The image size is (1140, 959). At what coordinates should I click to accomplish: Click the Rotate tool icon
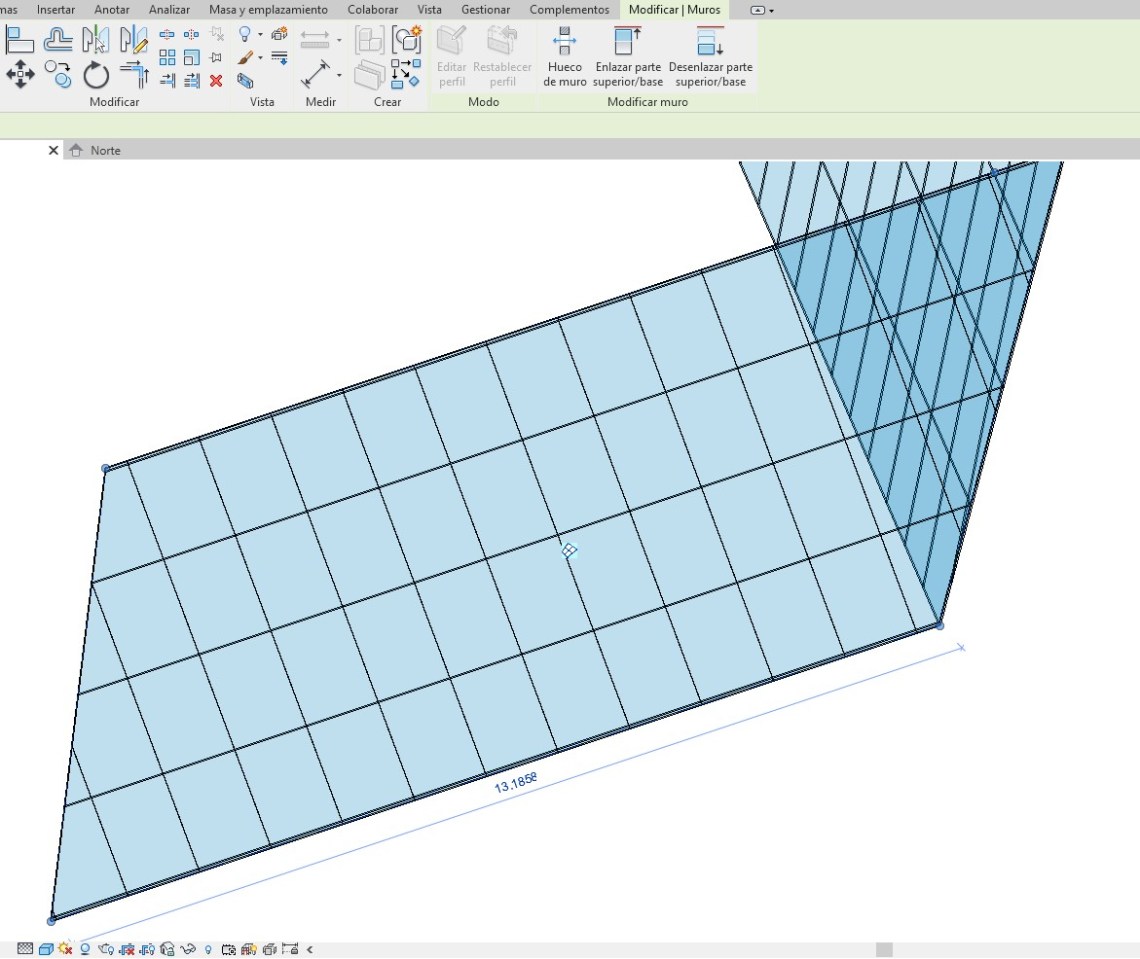click(96, 74)
